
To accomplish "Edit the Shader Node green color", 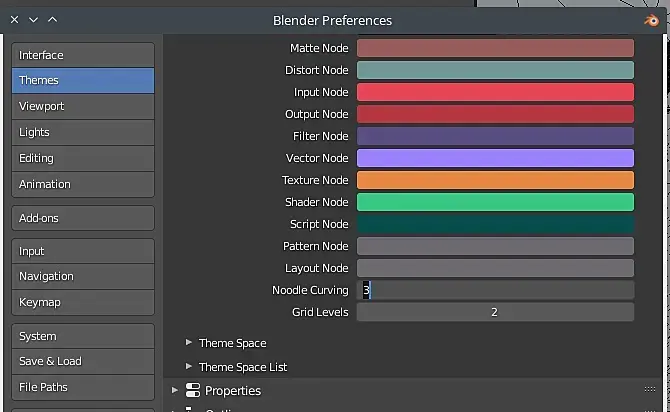I will (495, 202).
